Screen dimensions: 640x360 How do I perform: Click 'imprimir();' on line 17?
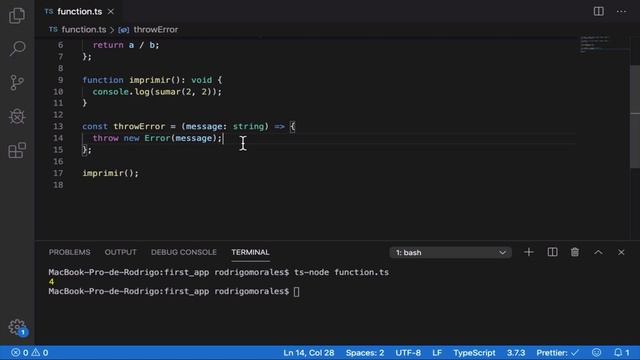(x=110, y=173)
